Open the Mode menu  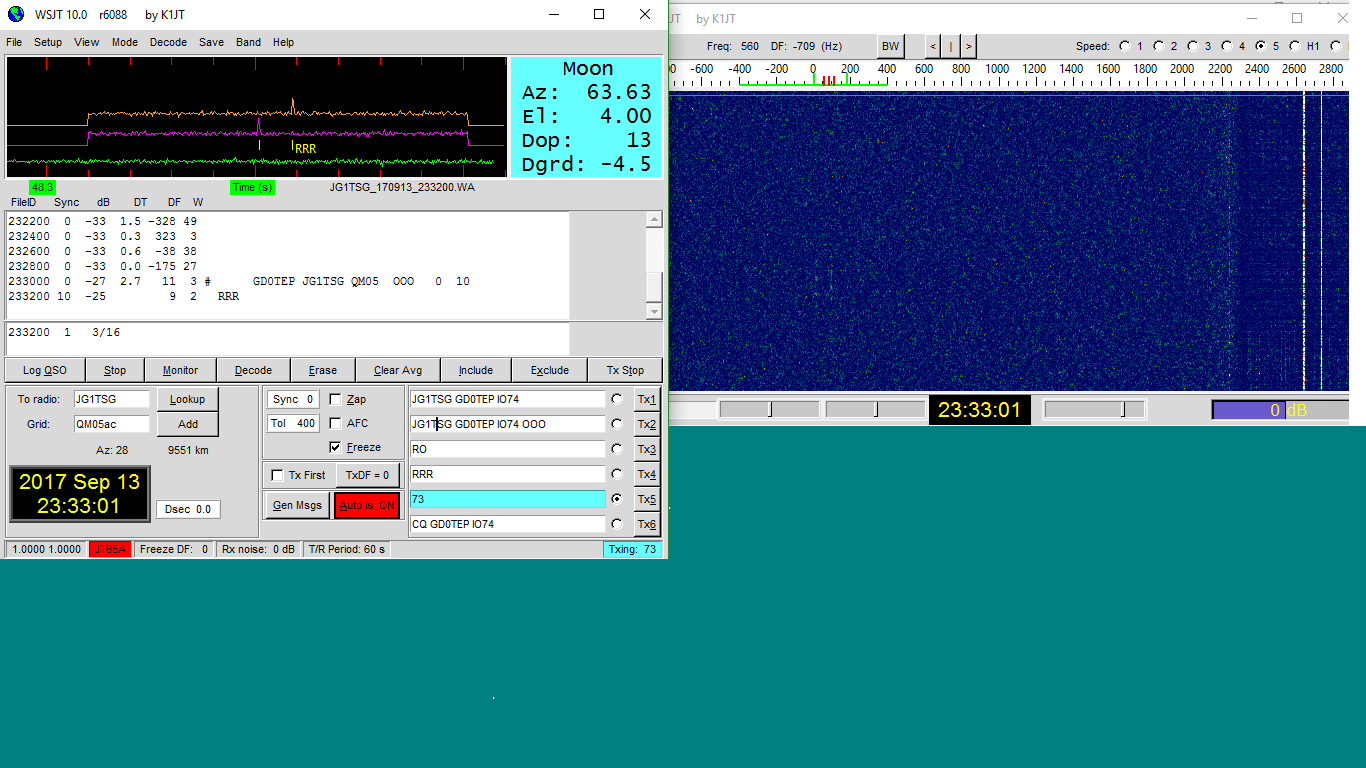125,42
